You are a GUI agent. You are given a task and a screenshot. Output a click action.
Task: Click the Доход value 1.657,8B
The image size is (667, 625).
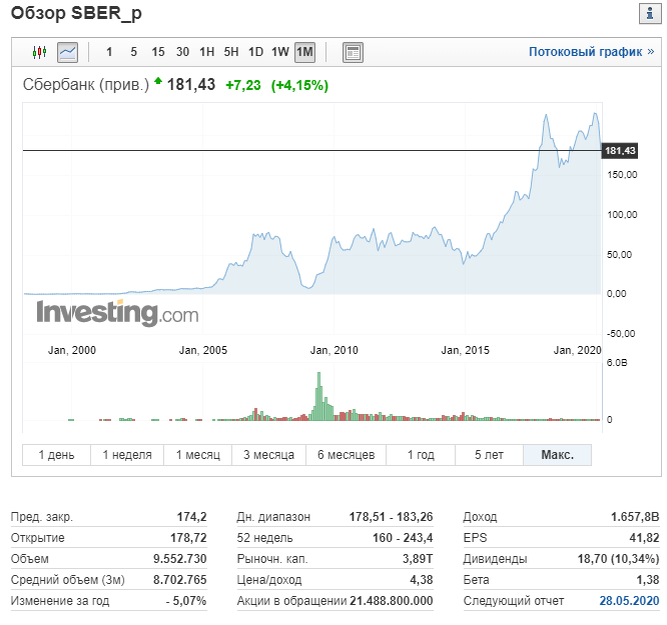coord(635,517)
